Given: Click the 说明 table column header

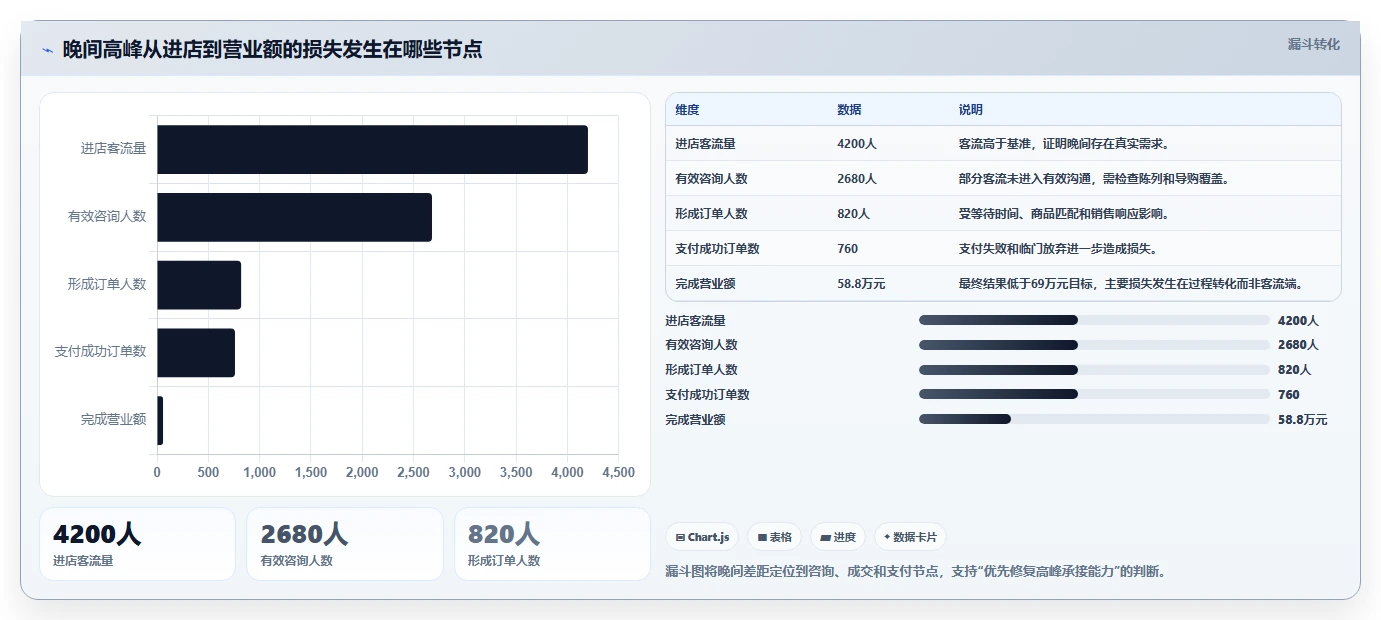Looking at the screenshot, I should coord(971,110).
